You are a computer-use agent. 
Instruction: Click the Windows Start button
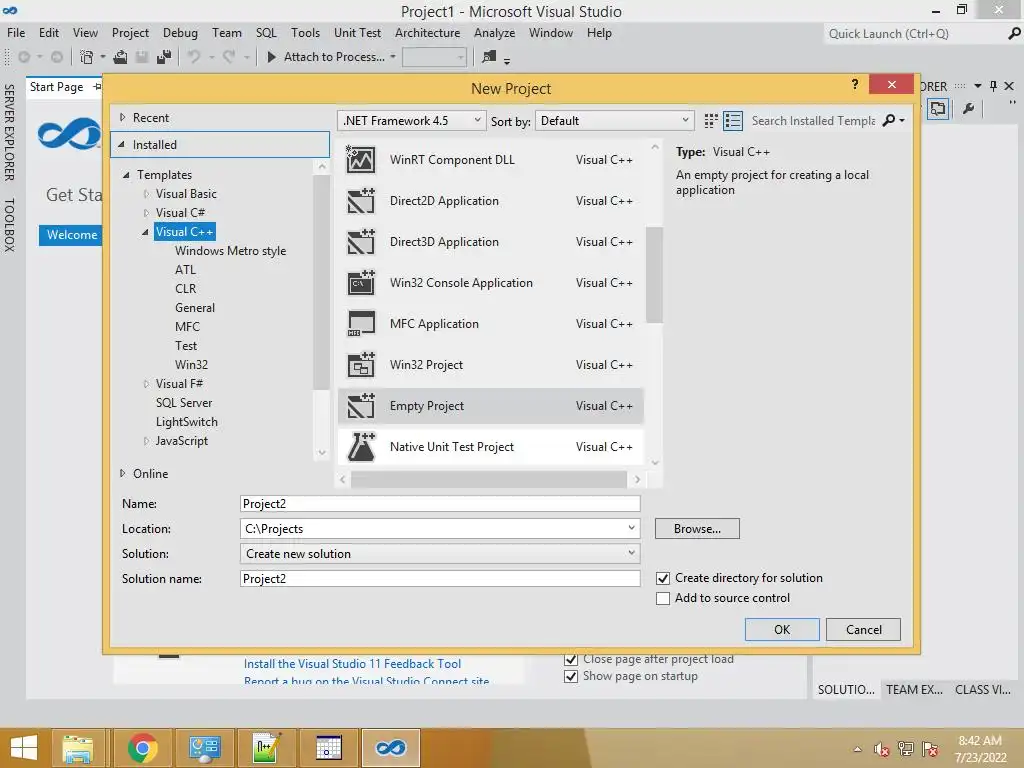pyautogui.click(x=24, y=748)
